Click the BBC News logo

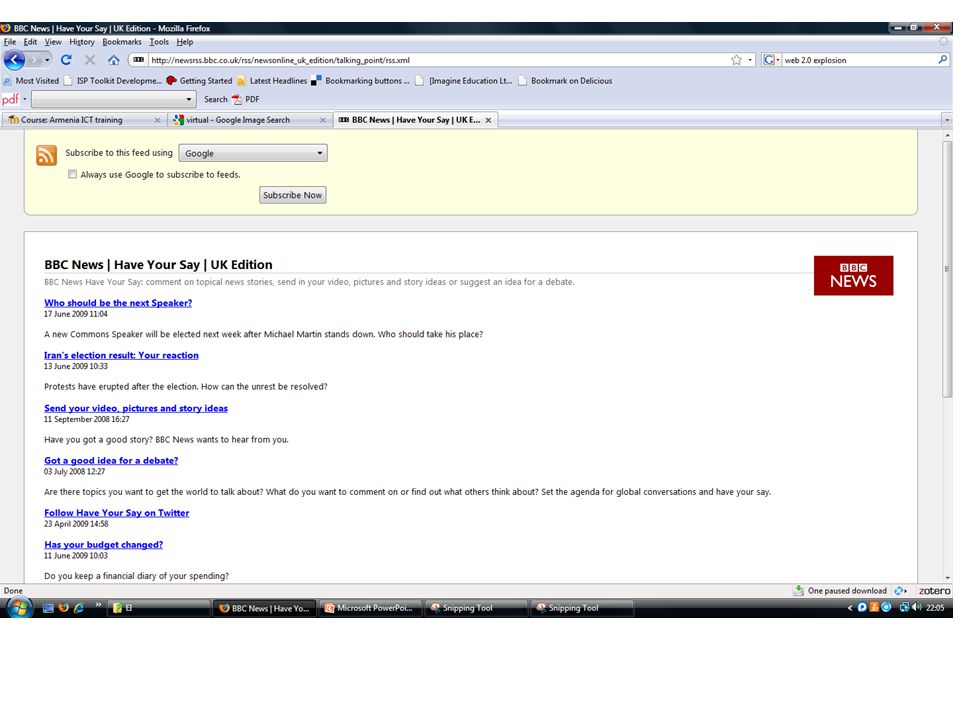click(x=853, y=276)
